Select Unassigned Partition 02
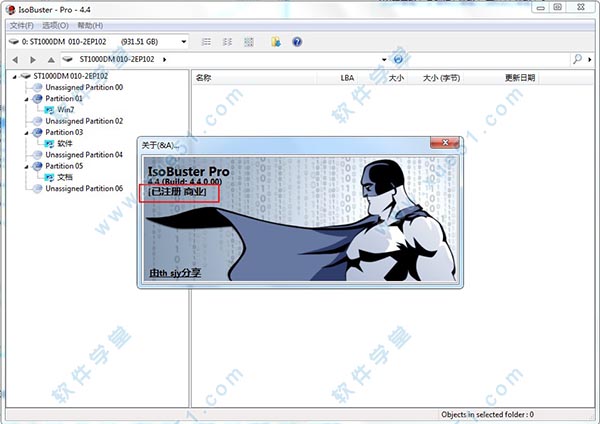 click(84, 121)
